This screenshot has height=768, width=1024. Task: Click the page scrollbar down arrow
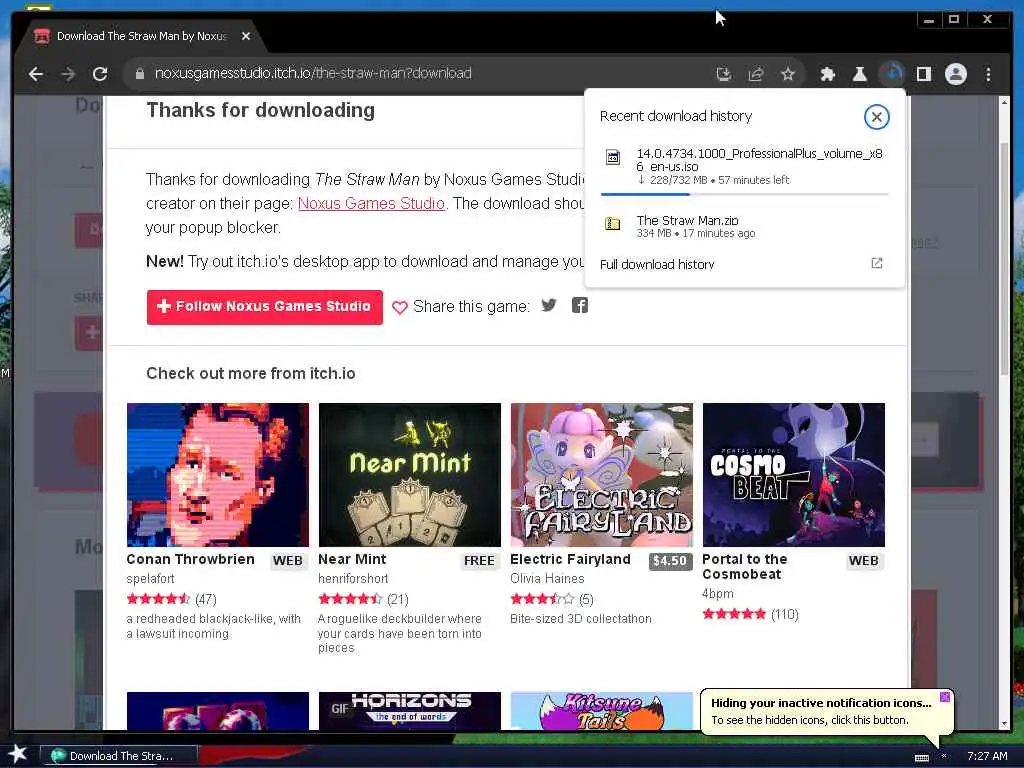1004,724
